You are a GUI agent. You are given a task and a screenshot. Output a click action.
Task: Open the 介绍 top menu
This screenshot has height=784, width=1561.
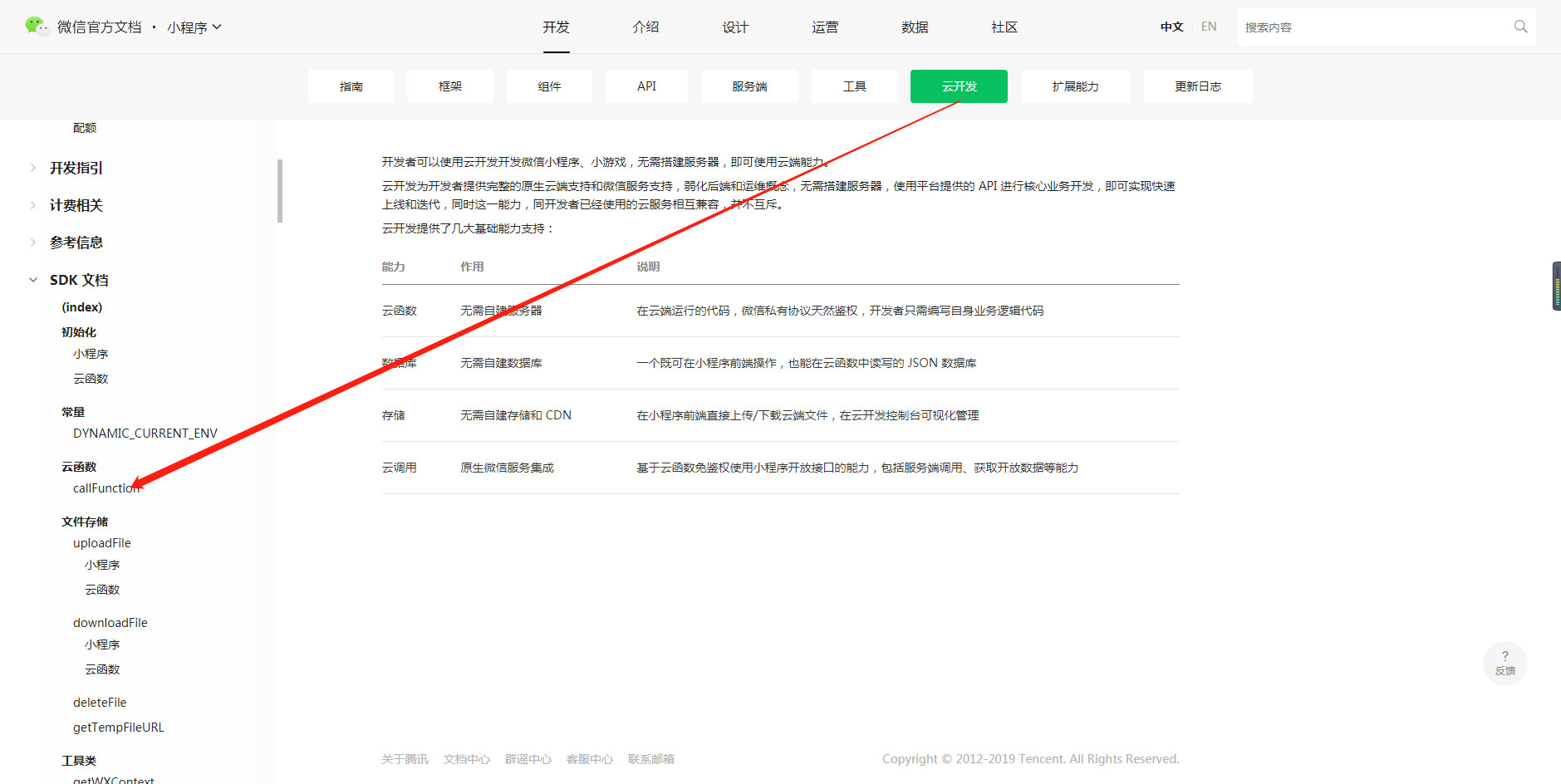pyautogui.click(x=646, y=27)
